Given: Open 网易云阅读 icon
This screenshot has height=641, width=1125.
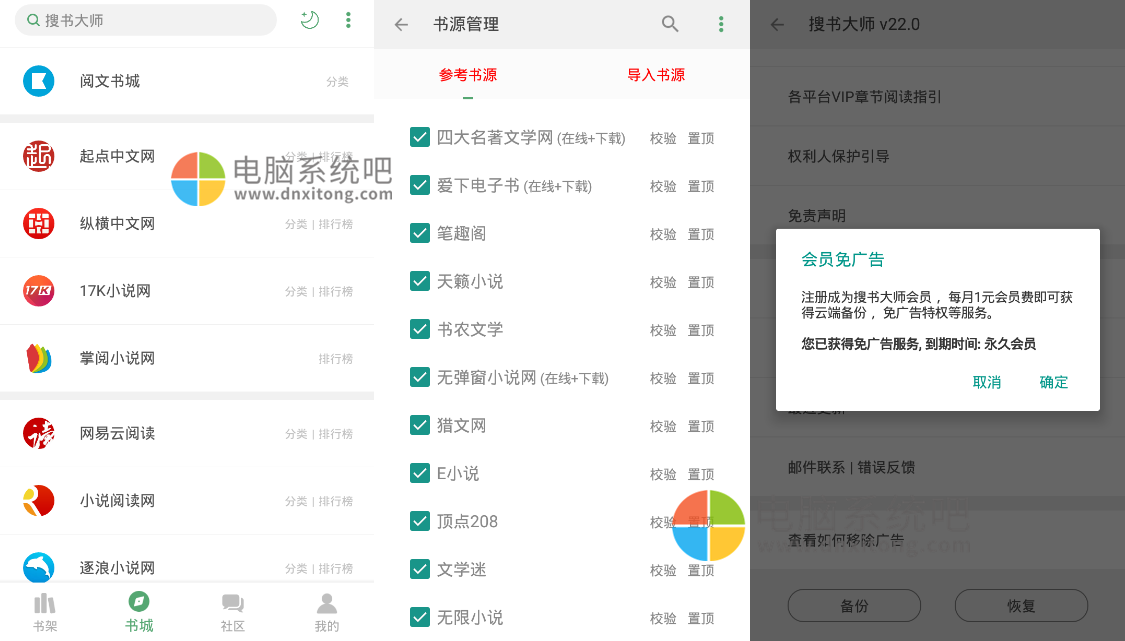Looking at the screenshot, I should coord(39,434).
